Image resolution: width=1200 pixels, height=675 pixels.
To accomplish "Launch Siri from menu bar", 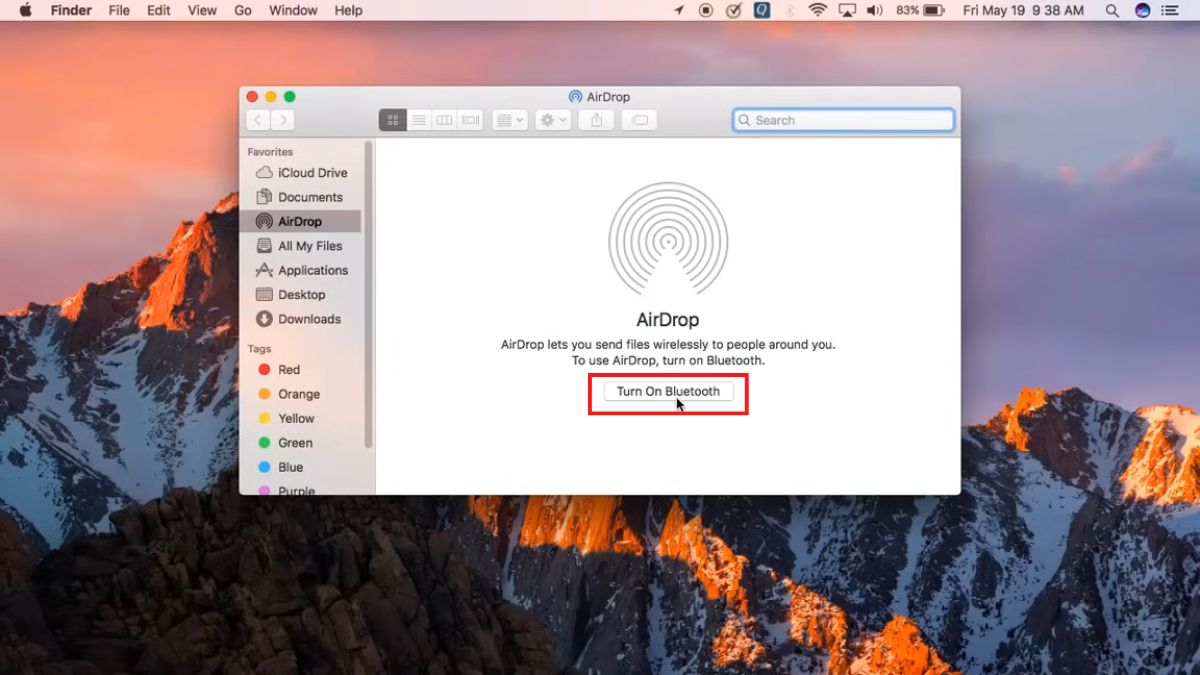I will coord(1143,10).
